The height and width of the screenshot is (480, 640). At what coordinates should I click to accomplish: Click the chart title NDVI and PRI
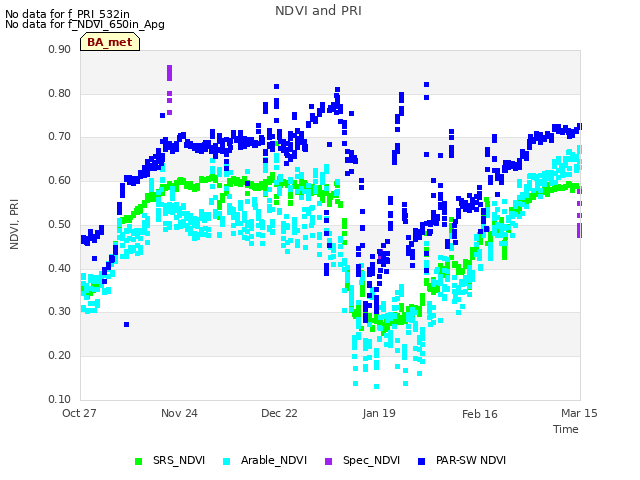coord(318,11)
